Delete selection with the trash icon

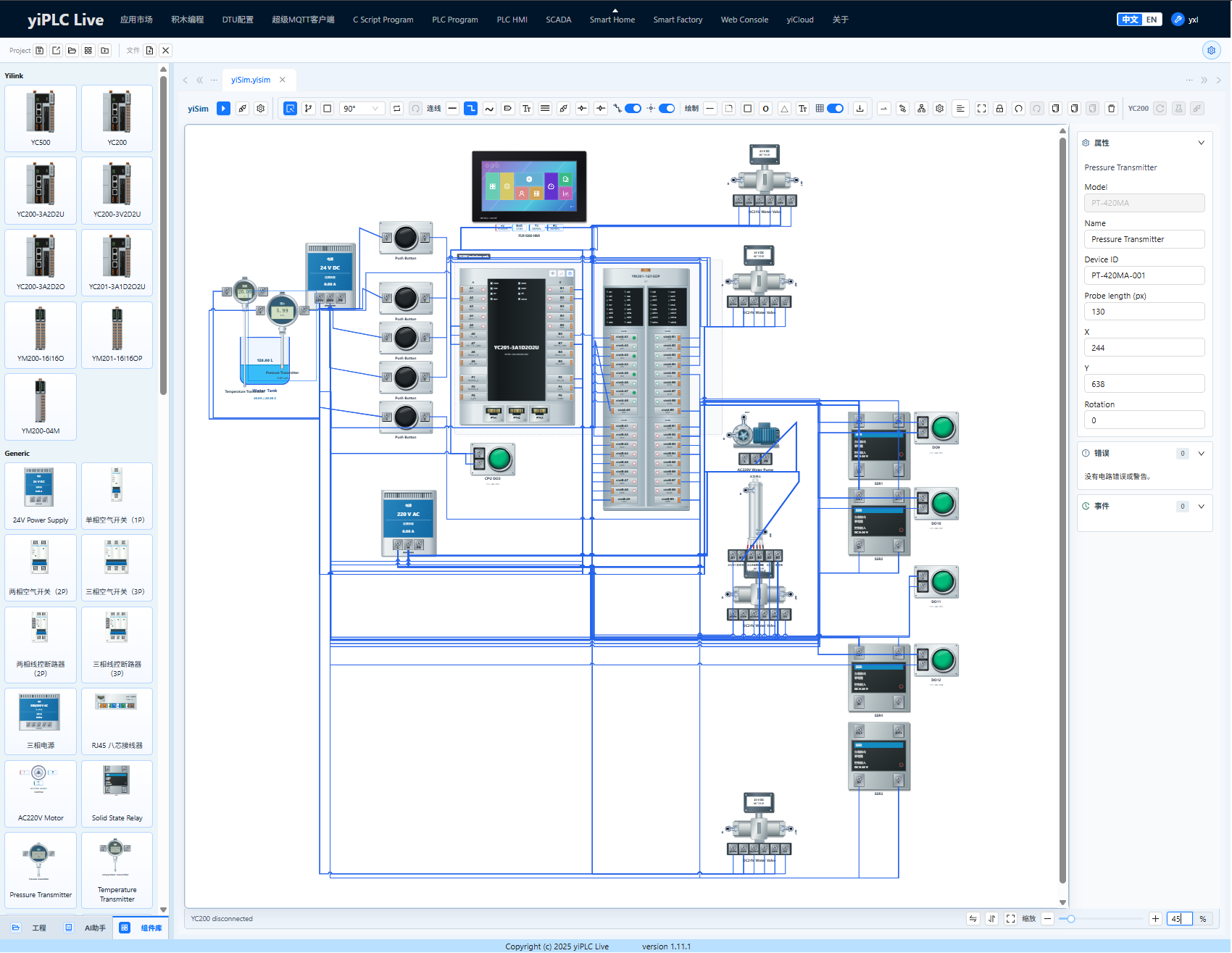tap(1111, 109)
